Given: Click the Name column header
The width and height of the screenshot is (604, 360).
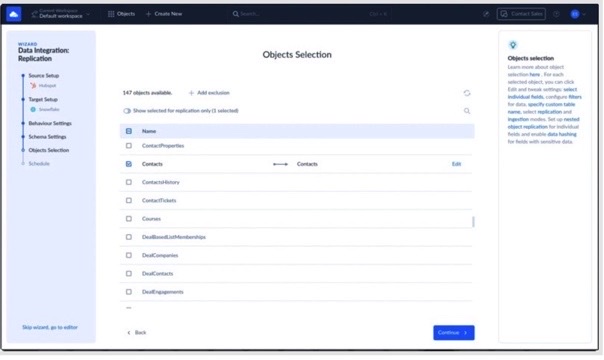Looking at the screenshot, I should [149, 131].
